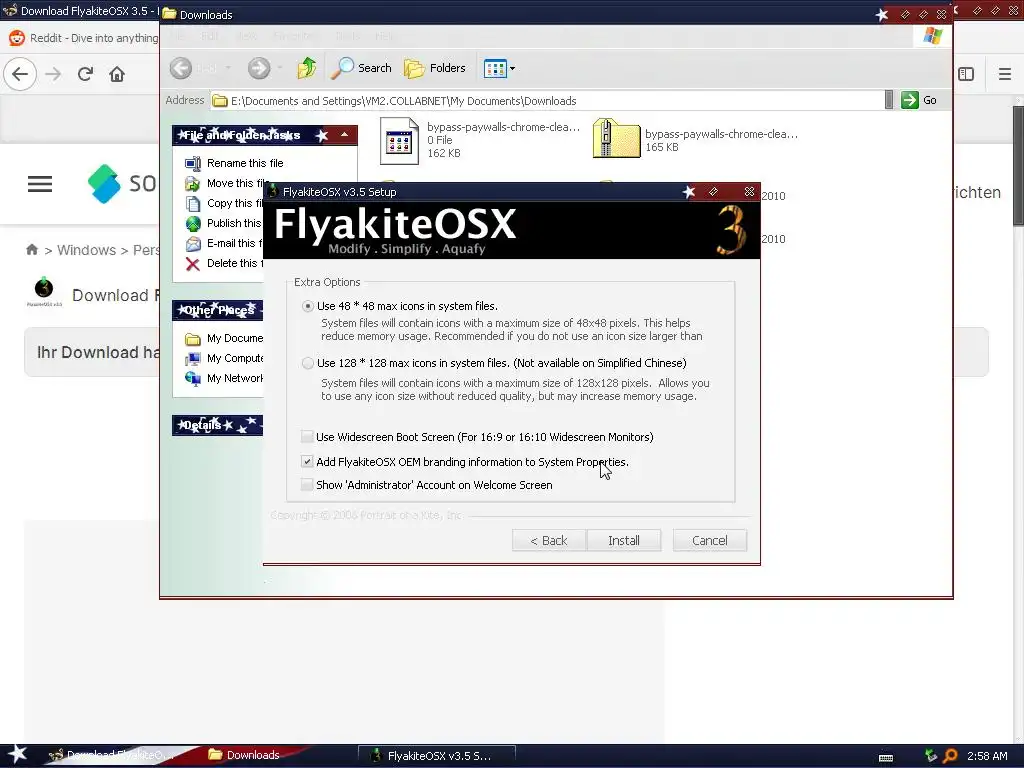
Task: Click the Other Places panel header
Action: pyautogui.click(x=217, y=310)
